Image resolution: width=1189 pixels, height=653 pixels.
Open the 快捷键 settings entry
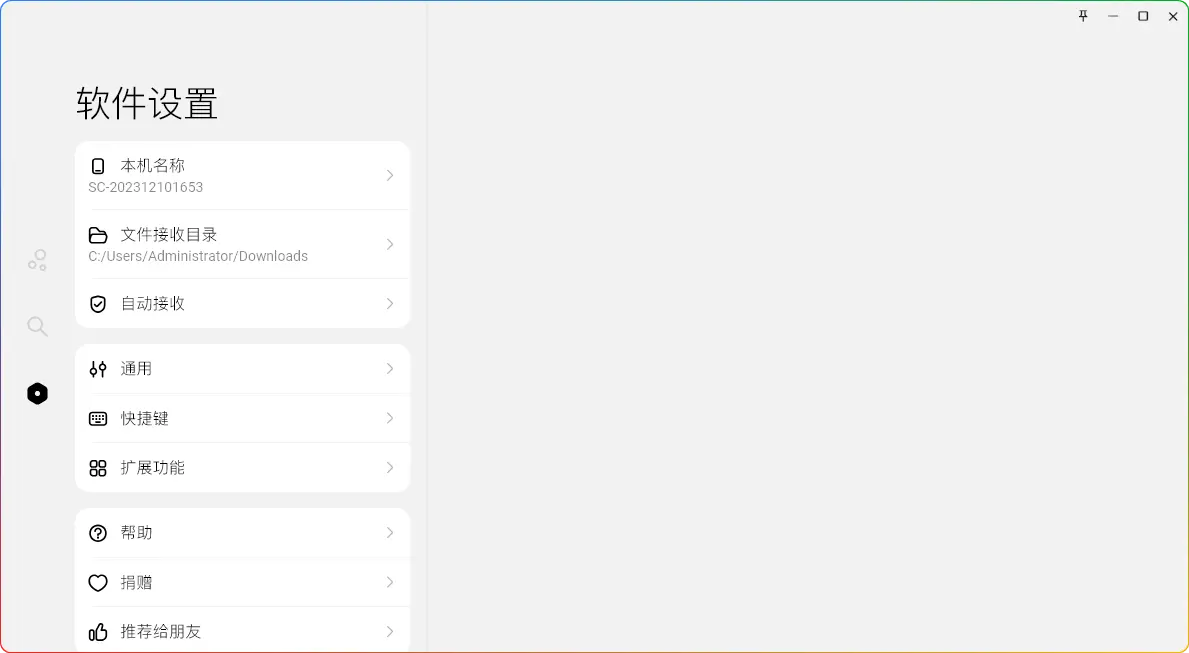tap(145, 419)
